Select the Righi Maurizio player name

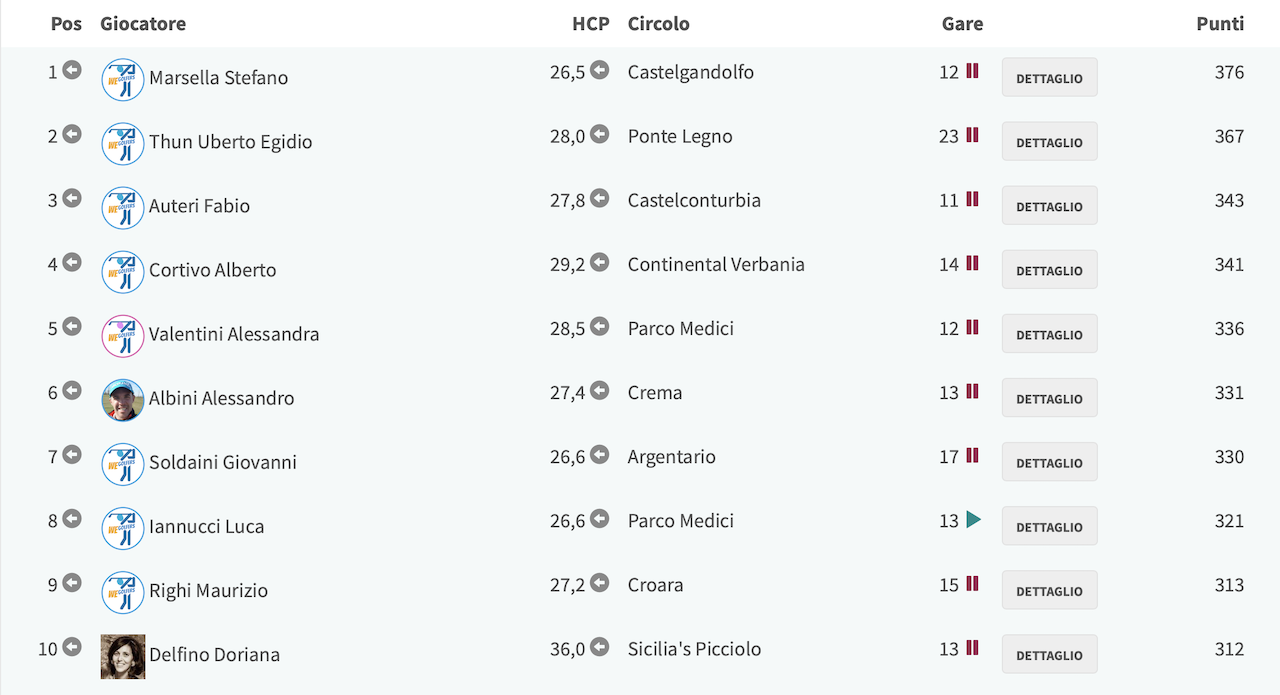click(x=209, y=590)
